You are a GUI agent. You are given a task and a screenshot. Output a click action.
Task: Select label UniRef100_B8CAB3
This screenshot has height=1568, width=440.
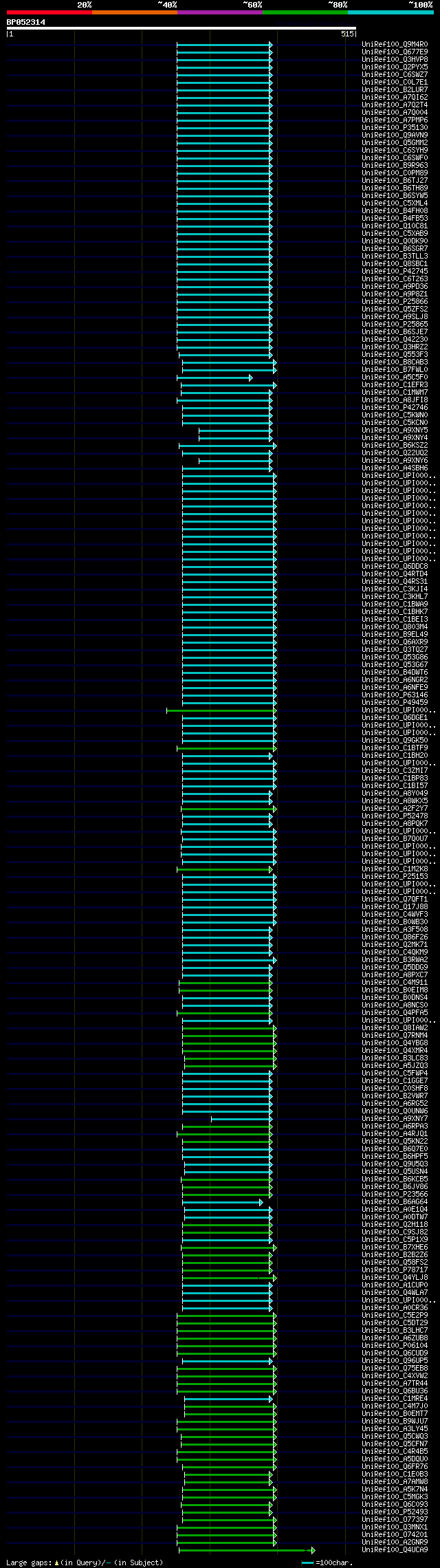(x=395, y=362)
